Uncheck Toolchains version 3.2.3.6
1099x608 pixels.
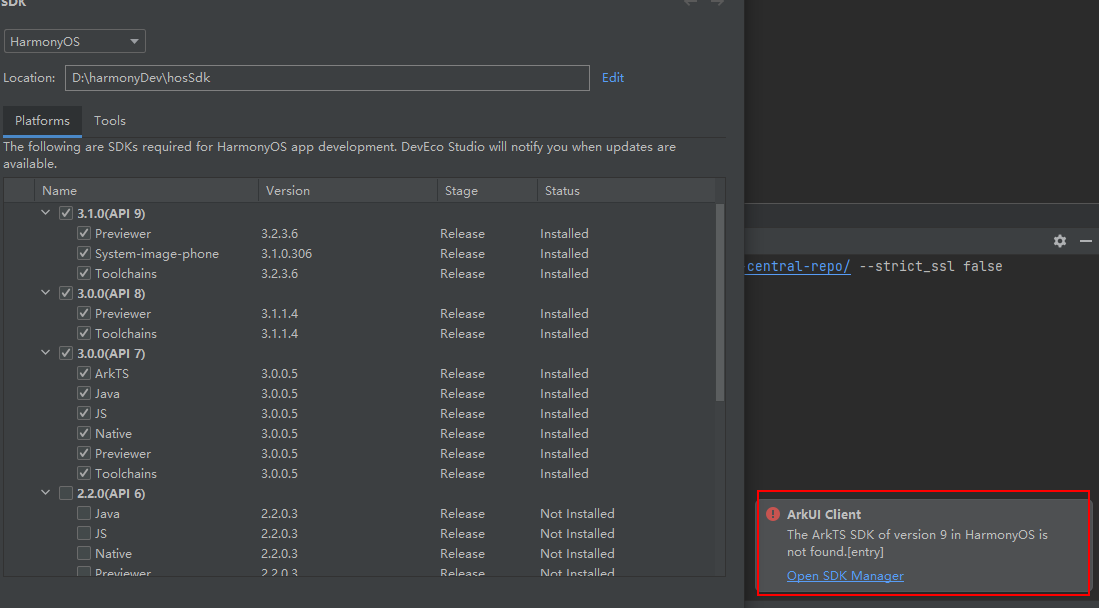[84, 273]
